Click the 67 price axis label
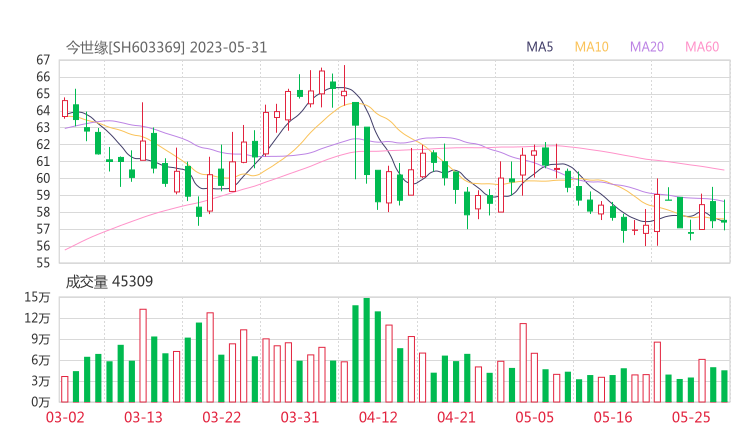The height and width of the screenshot is (440, 740). [x=43, y=60]
